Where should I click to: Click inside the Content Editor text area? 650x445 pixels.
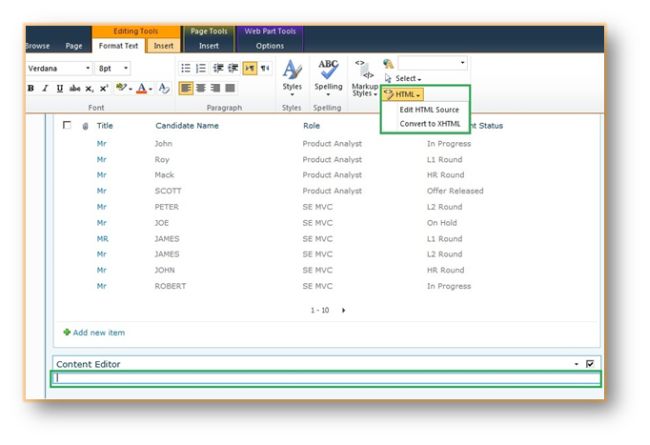[326, 378]
